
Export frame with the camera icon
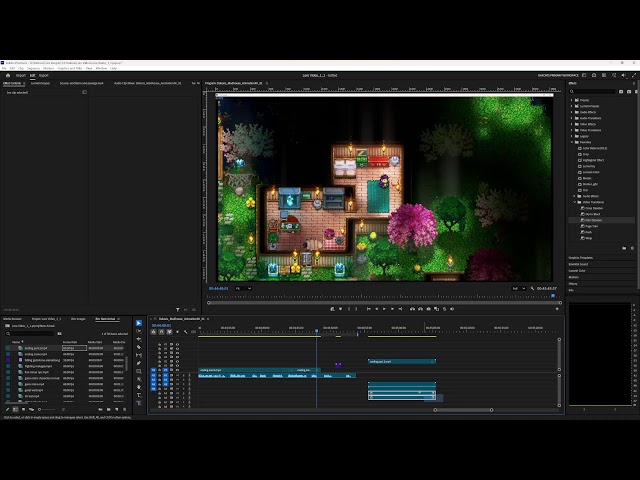429,309
